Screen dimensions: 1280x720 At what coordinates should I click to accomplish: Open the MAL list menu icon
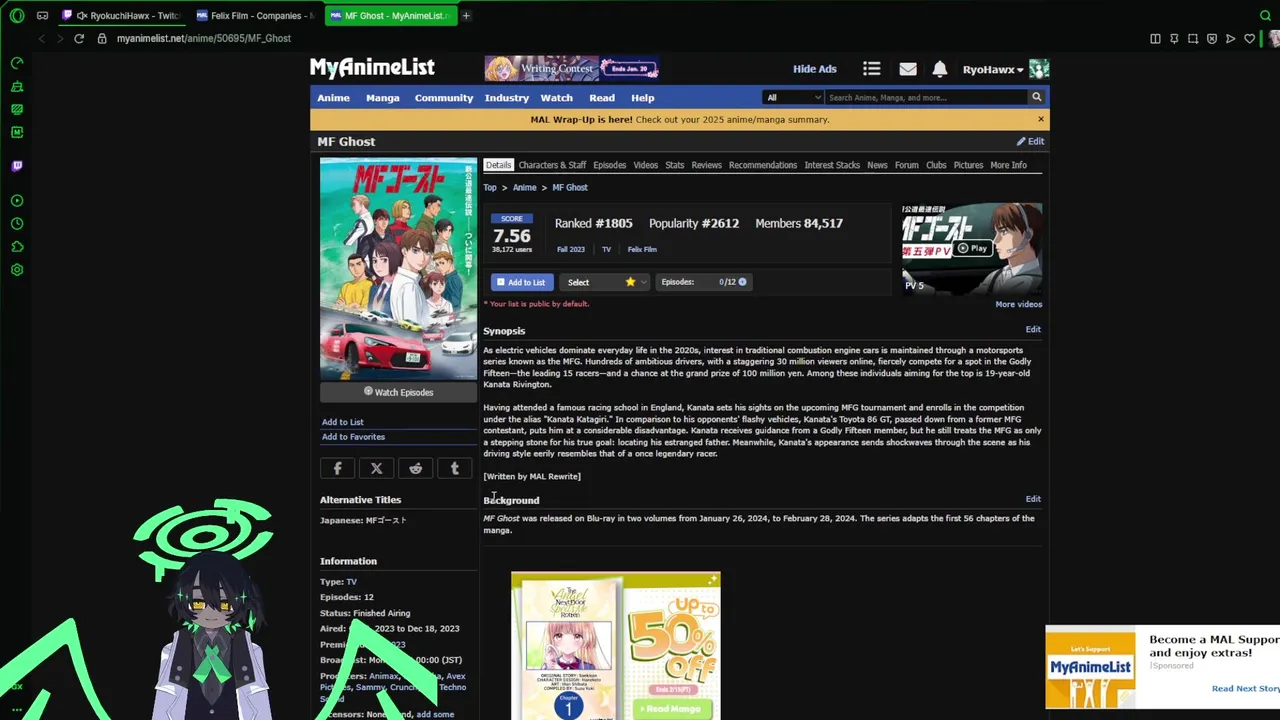pos(872,69)
